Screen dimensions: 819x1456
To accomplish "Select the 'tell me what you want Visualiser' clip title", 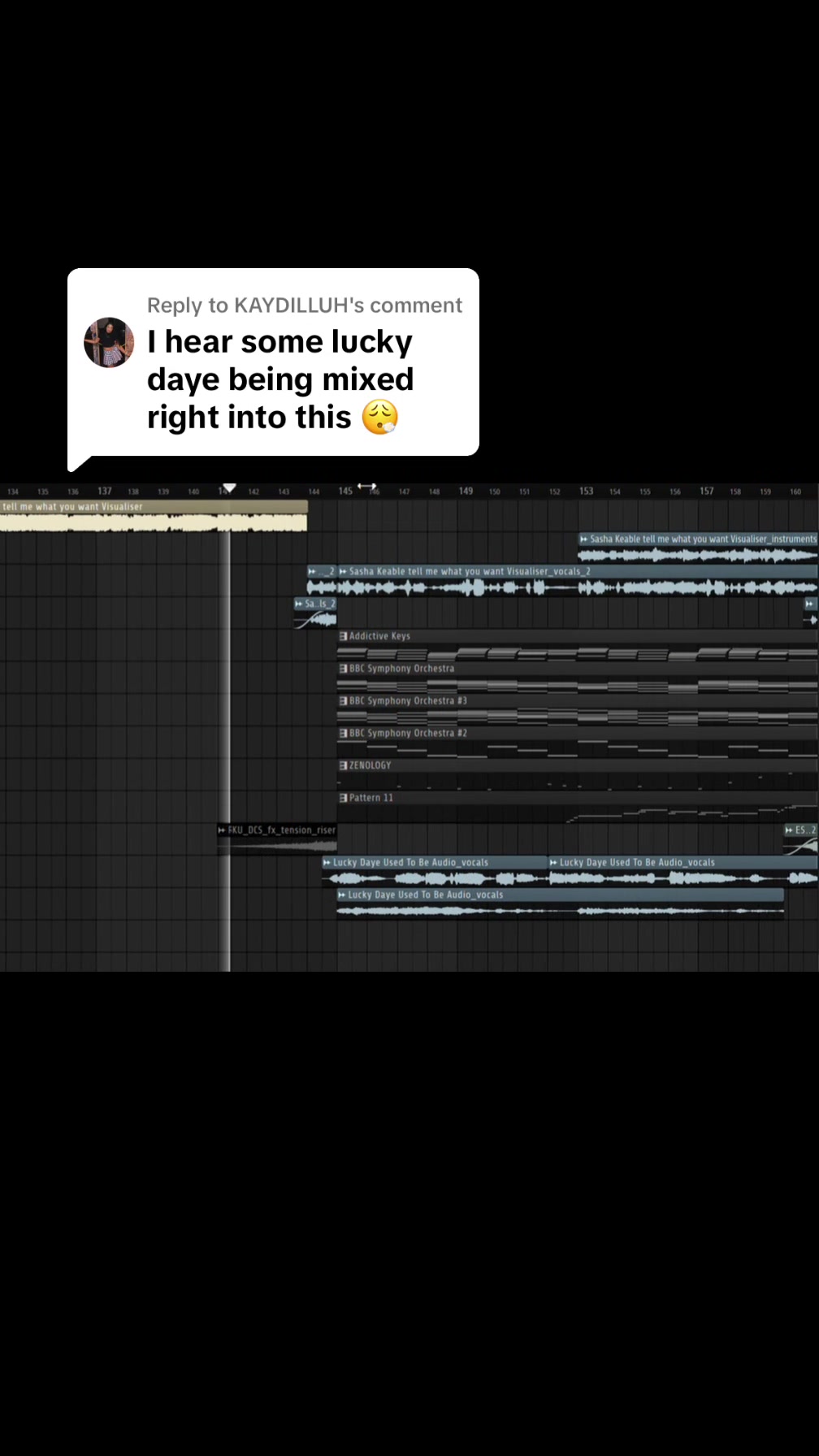I will 72,507.
